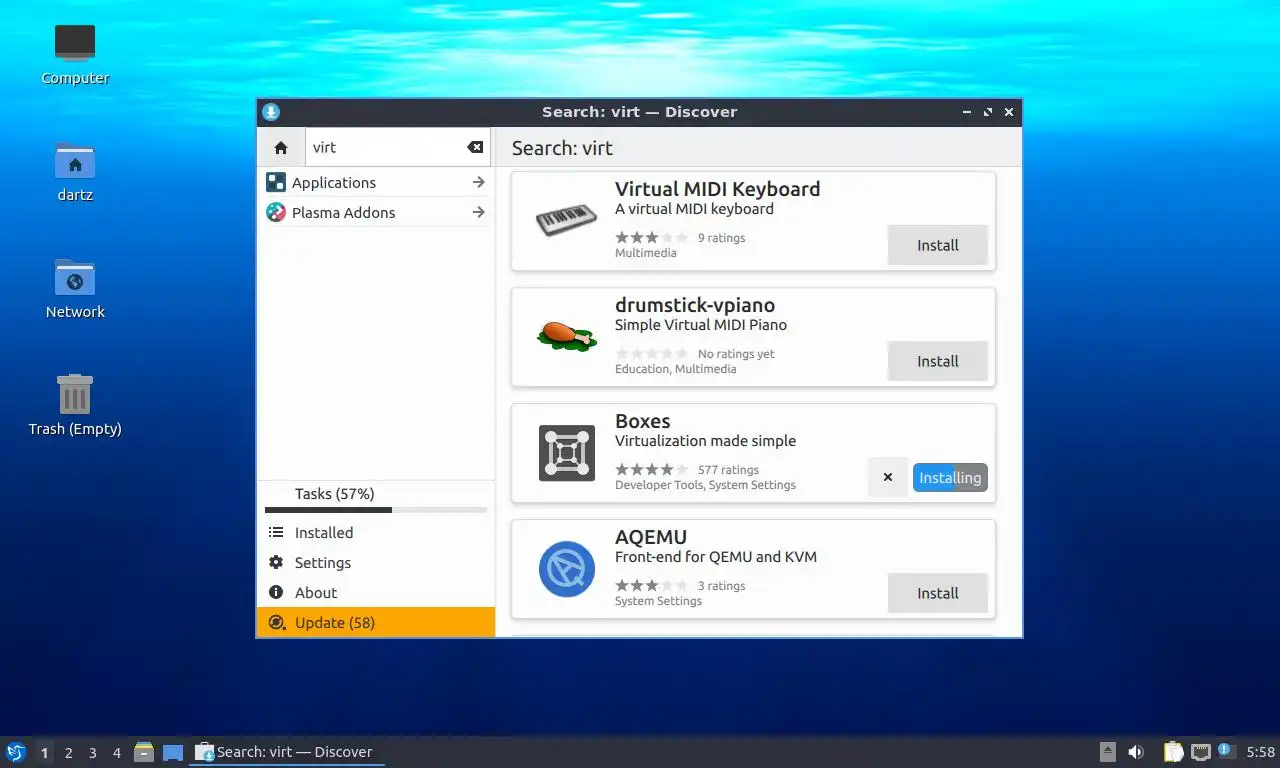Expand Plasma Addons with its arrow
Viewport: 1280px width, 768px height.
tap(478, 212)
